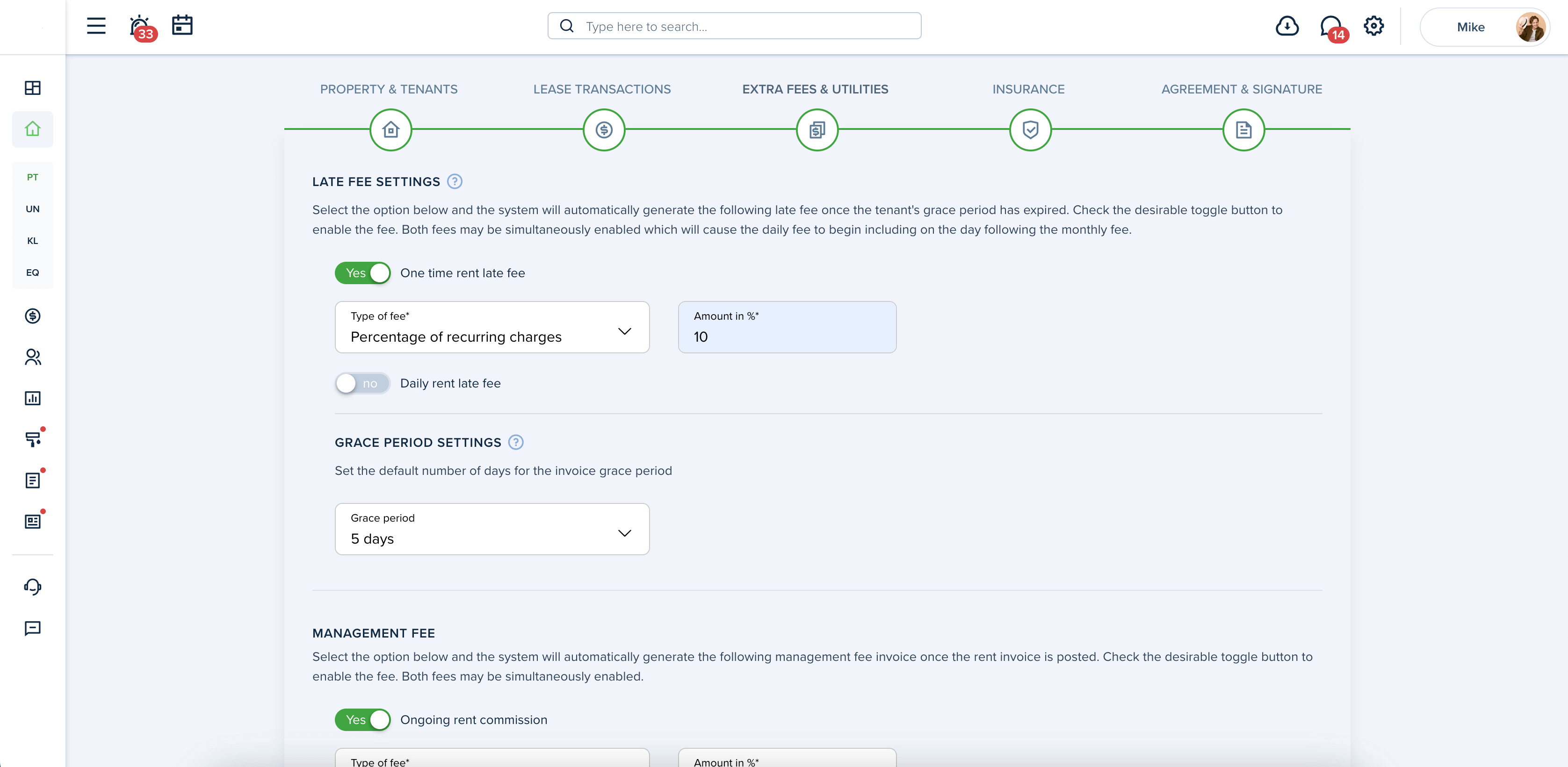Show help for Late Fee Settings

click(x=455, y=182)
